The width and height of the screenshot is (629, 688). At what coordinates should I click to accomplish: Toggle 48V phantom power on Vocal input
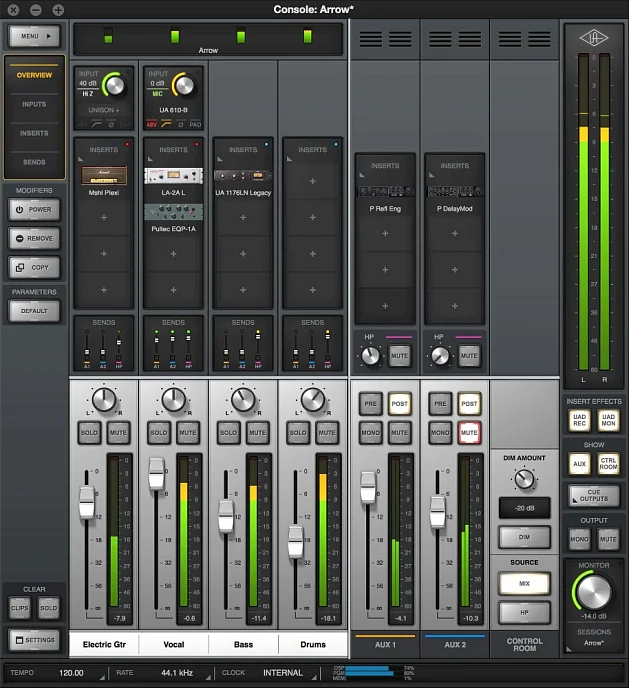coord(152,124)
